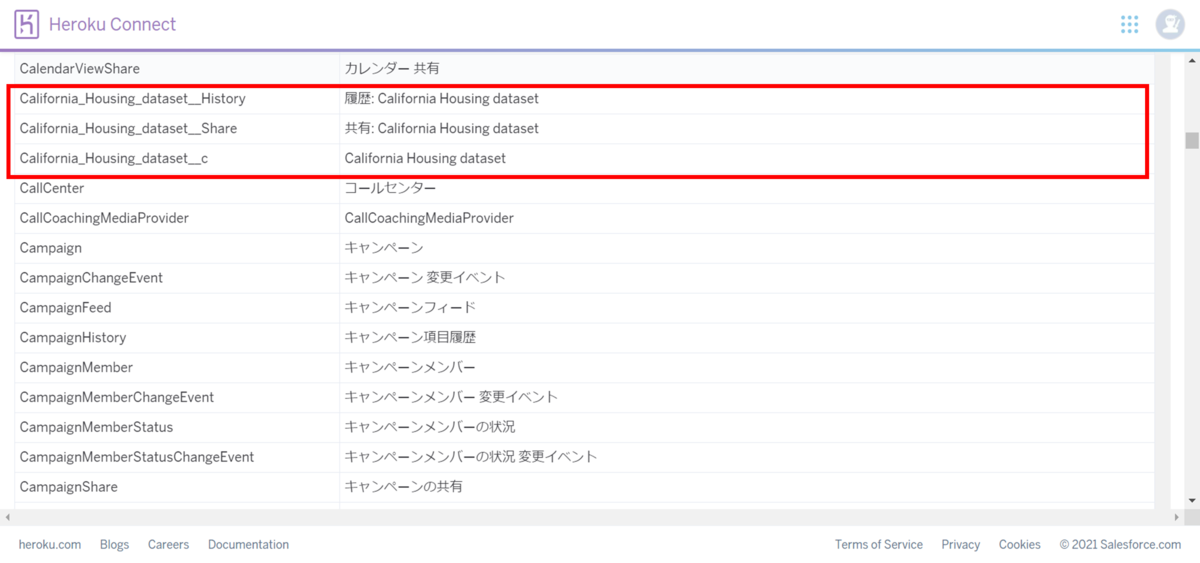Screen dimensions: 1200x563
Task: Select the CampaignHistory object
Action: point(72,338)
